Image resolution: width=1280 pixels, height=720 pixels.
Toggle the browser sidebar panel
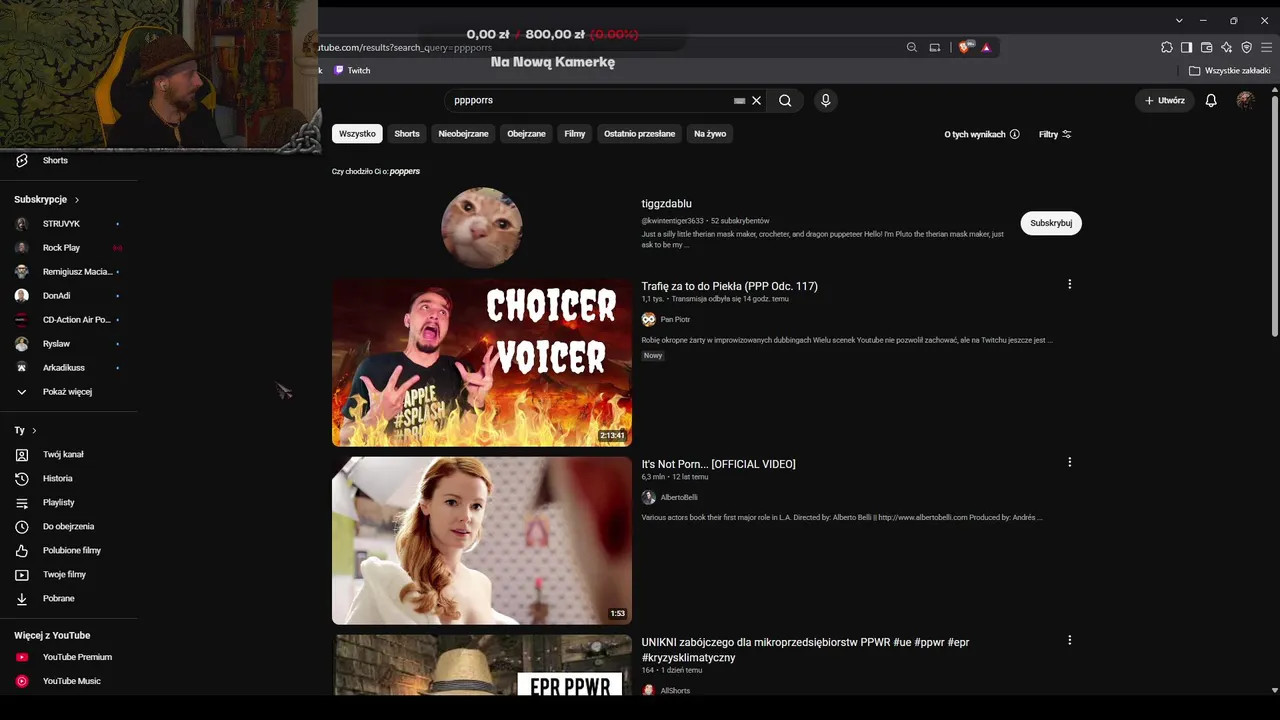tap(1186, 47)
